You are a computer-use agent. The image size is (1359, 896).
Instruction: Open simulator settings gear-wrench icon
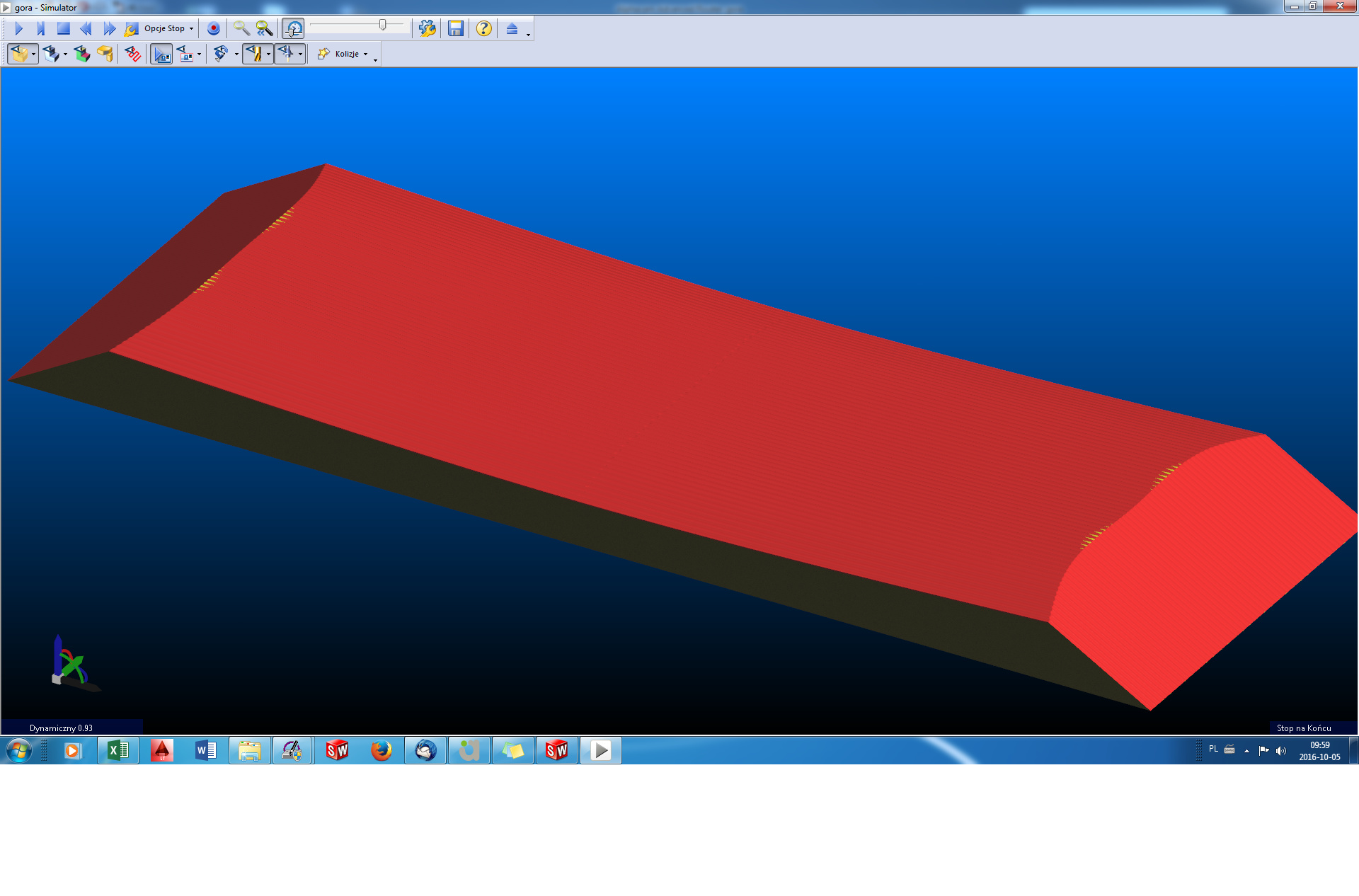(x=427, y=29)
